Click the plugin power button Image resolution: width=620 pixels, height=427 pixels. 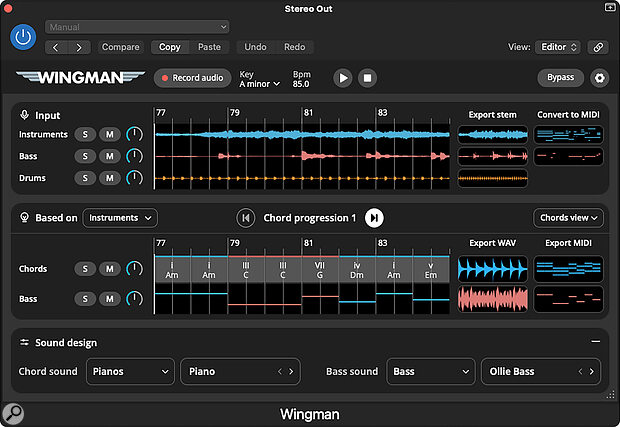(x=23, y=37)
